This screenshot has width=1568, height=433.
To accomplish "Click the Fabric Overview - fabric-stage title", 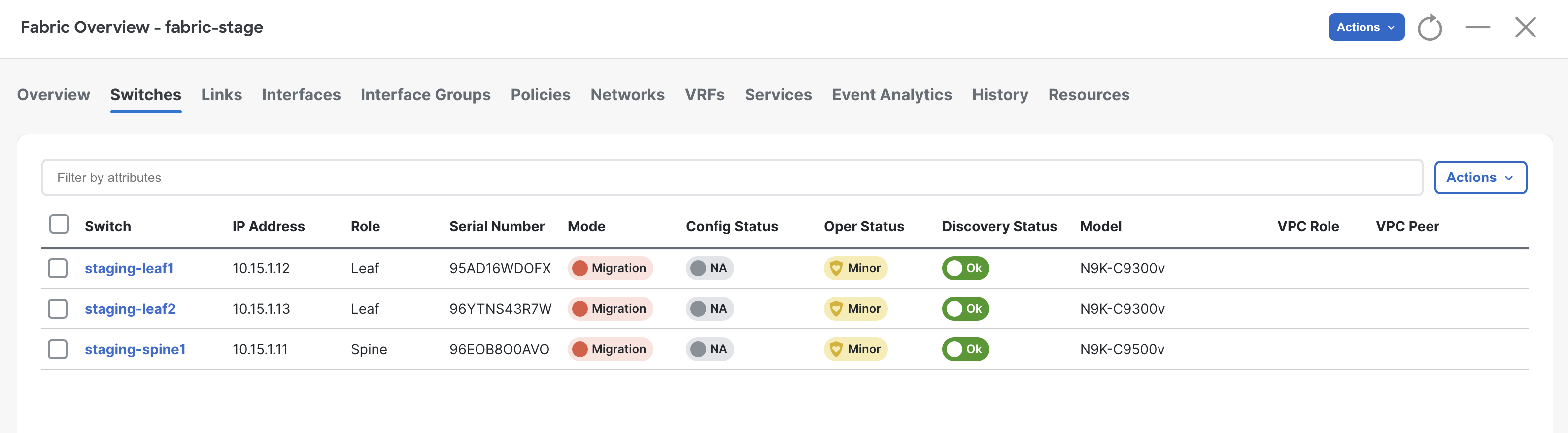I will 142,27.
